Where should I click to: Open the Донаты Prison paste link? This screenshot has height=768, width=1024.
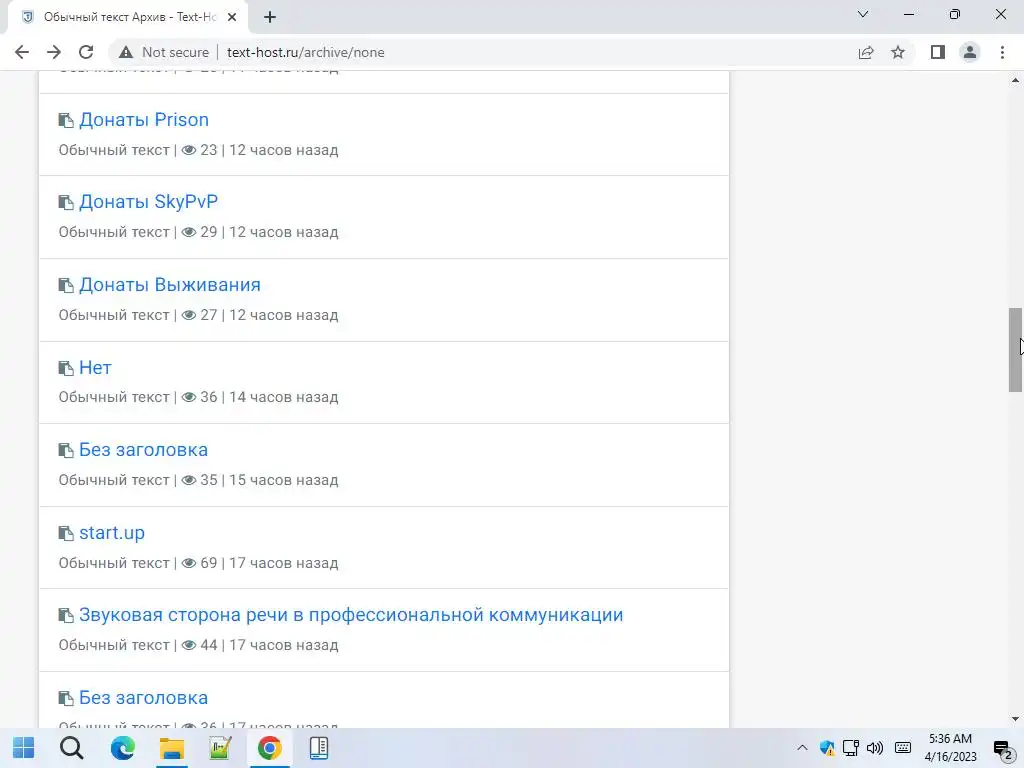tap(144, 120)
